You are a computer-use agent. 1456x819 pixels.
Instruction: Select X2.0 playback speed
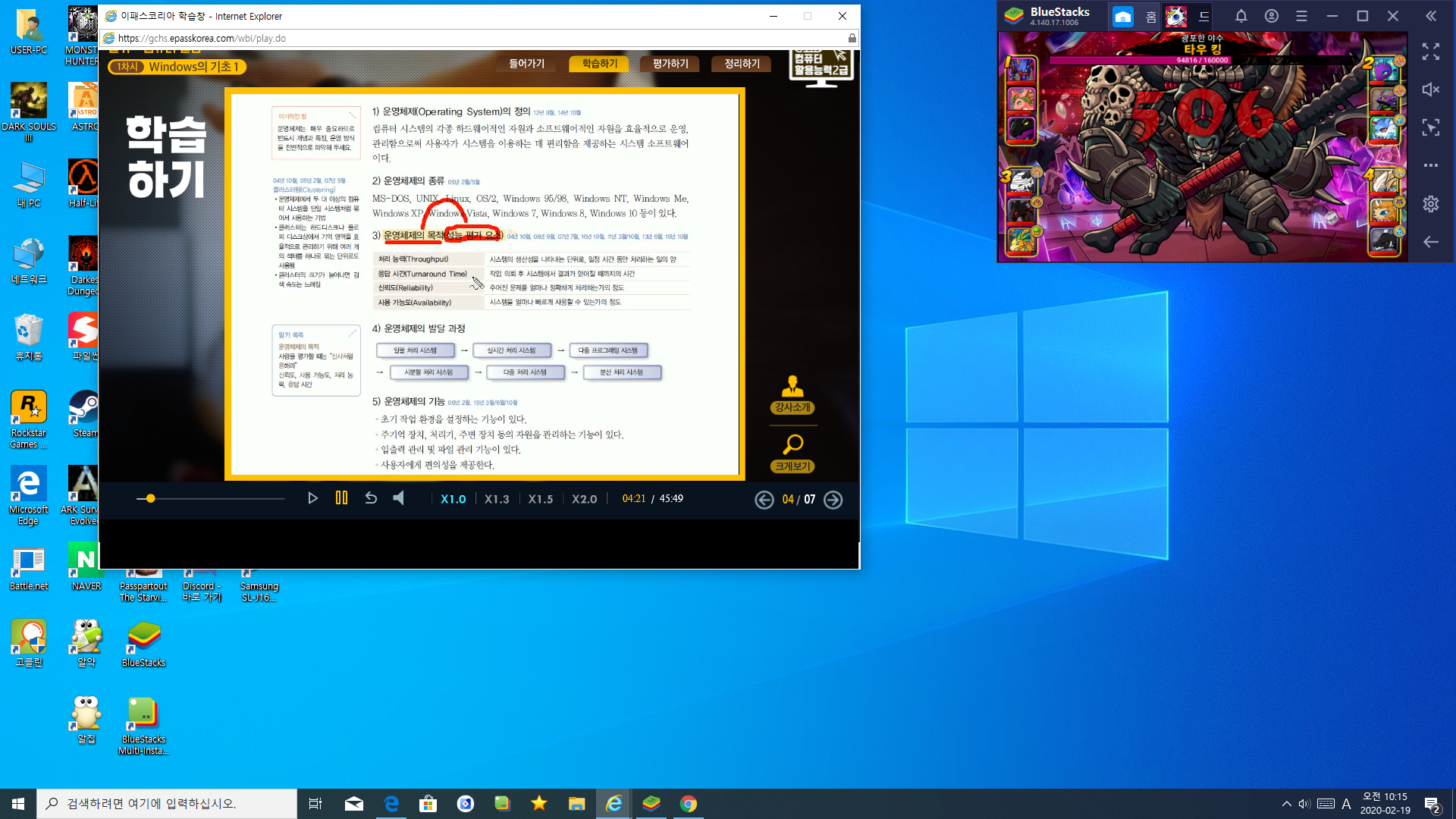[x=584, y=499]
